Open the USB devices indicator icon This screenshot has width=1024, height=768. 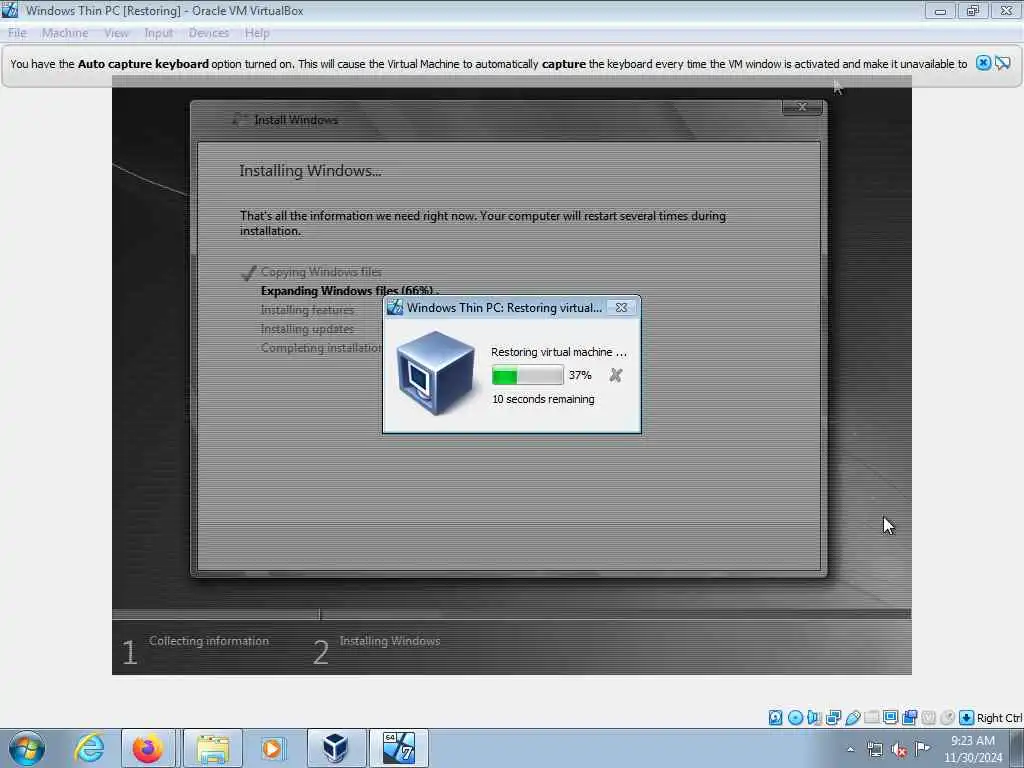(852, 718)
